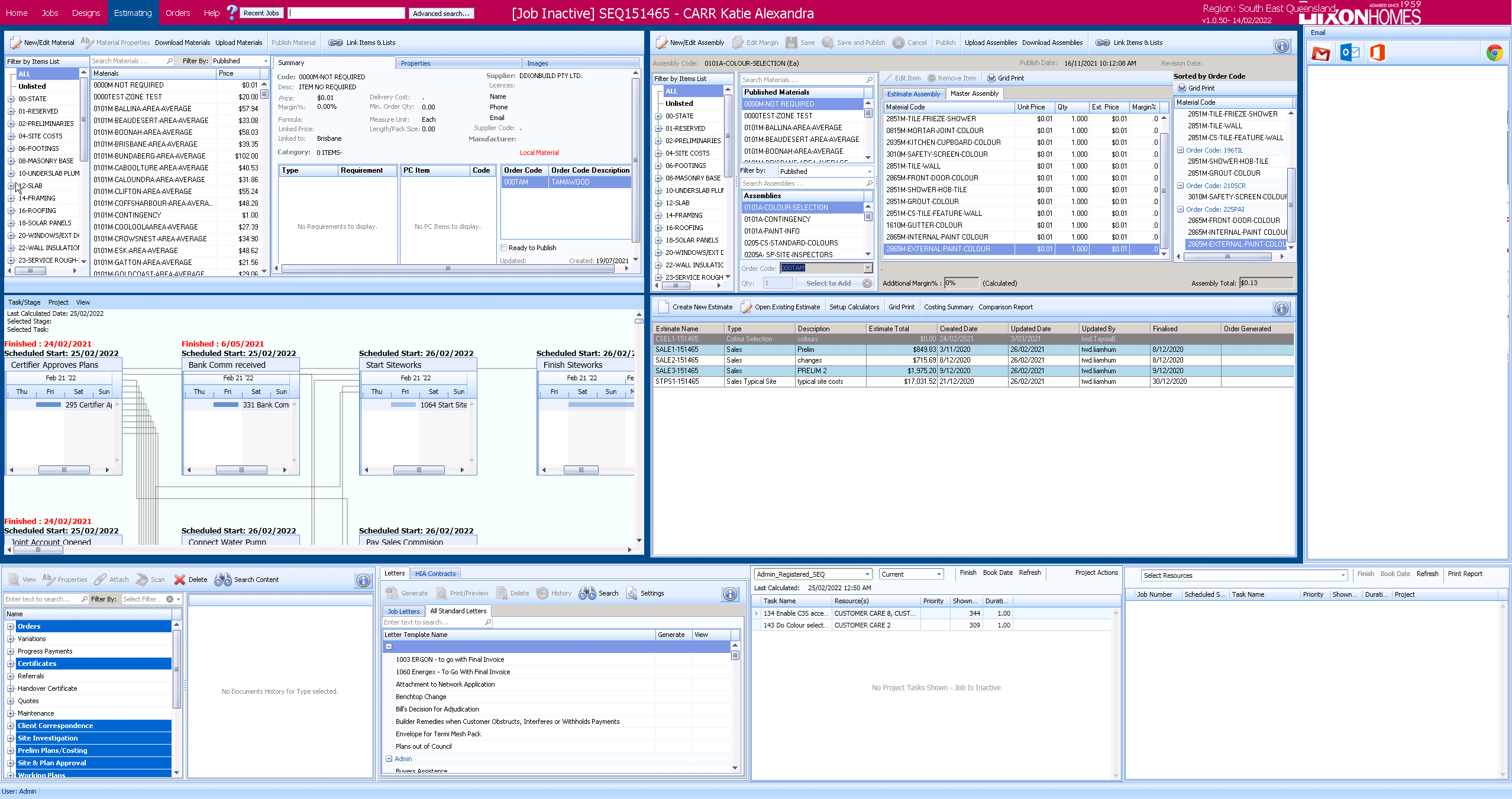1512x799 pixels.
Task: Expand the Variations document folder
Action: (11, 639)
